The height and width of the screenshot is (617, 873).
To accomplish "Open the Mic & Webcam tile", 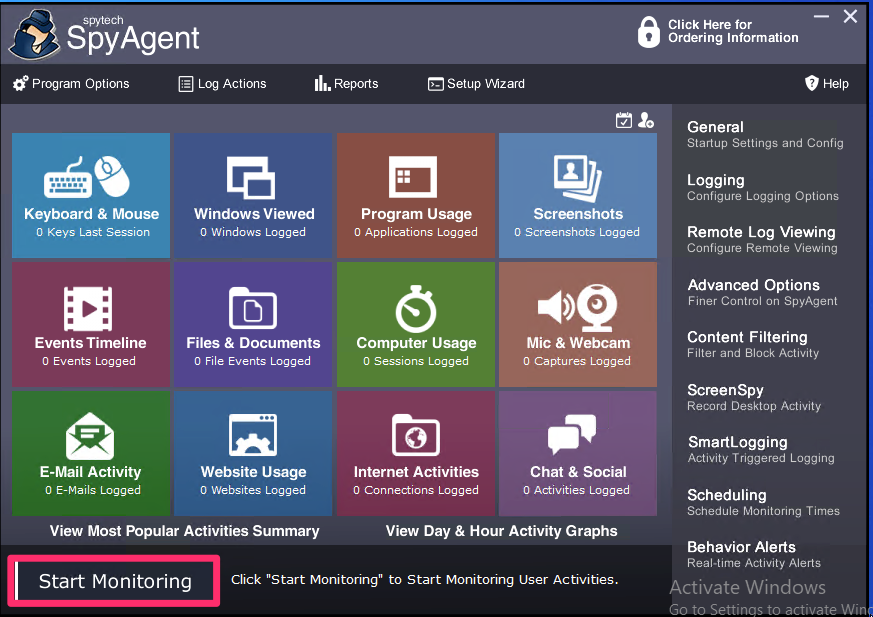I will coord(578,325).
